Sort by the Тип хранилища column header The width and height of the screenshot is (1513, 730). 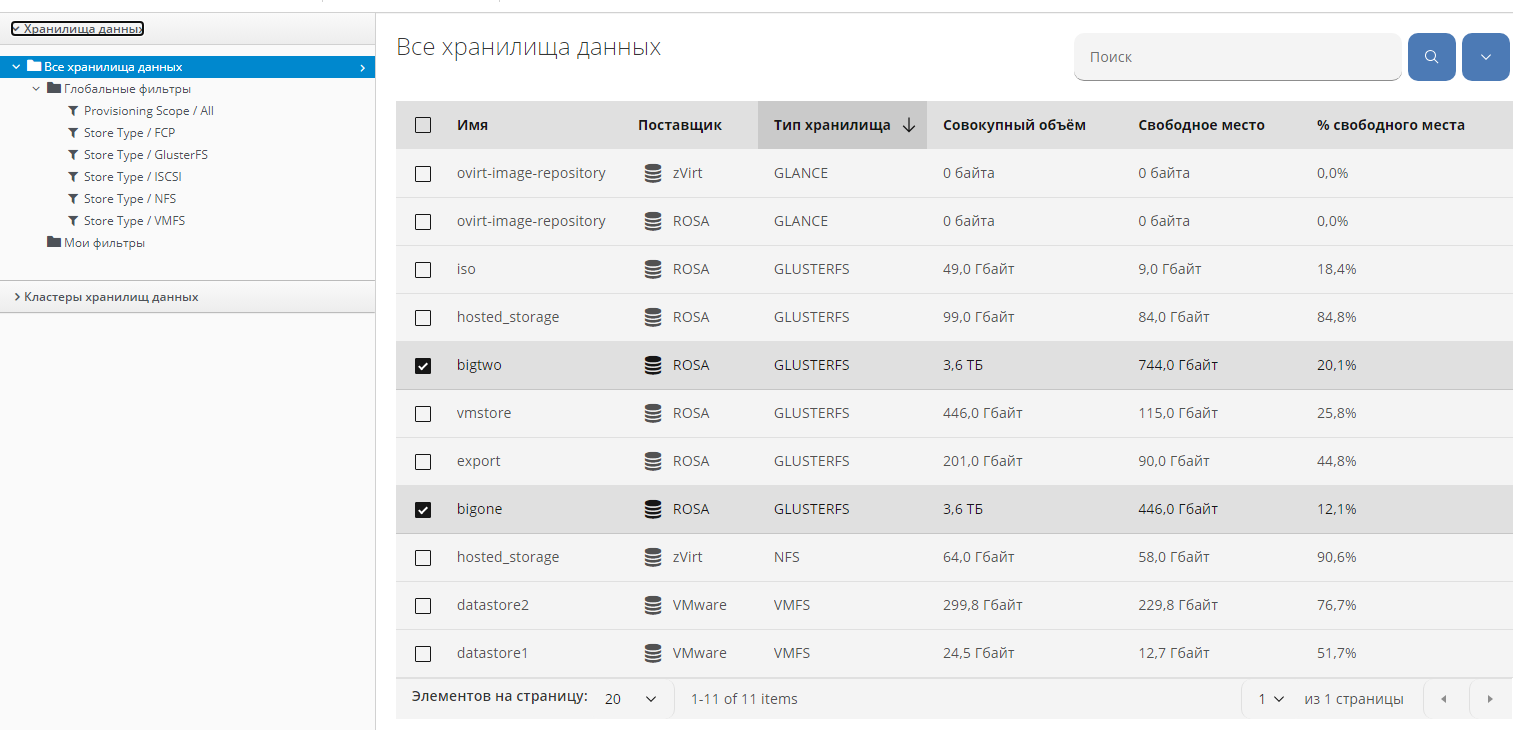[832, 125]
